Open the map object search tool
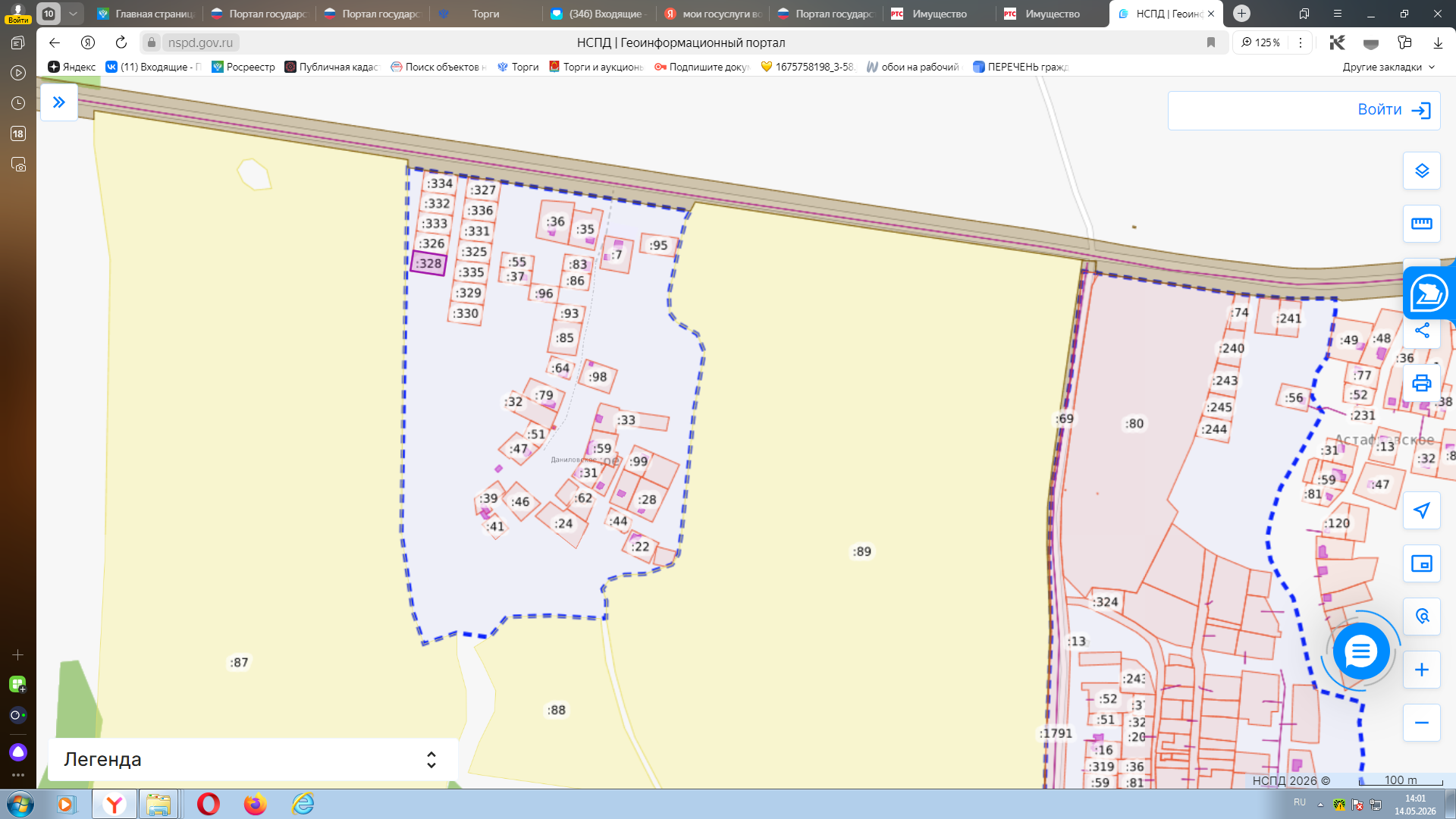The image size is (1456, 819). (x=1421, y=617)
